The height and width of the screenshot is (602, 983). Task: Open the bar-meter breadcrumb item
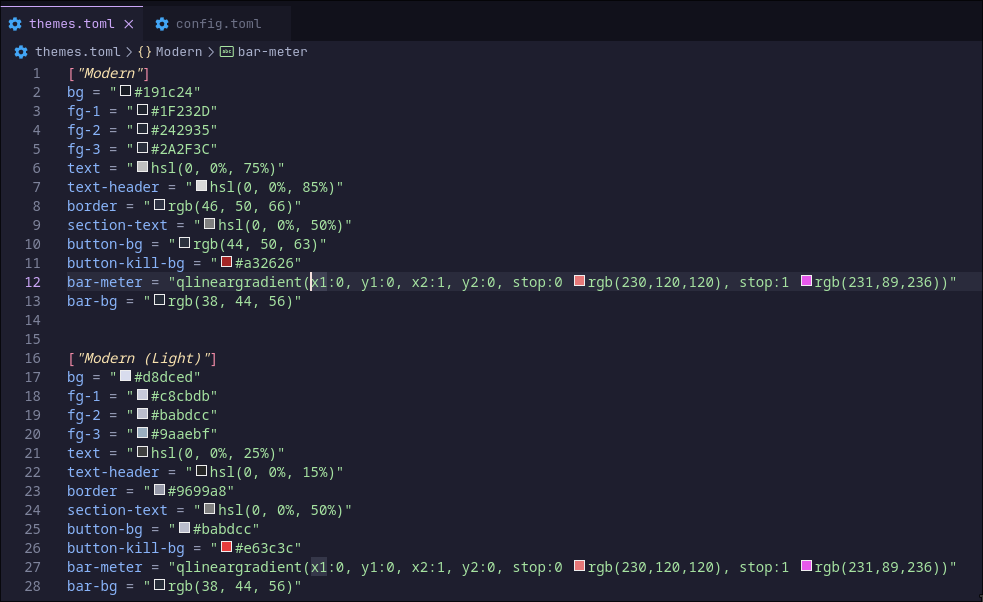click(272, 51)
